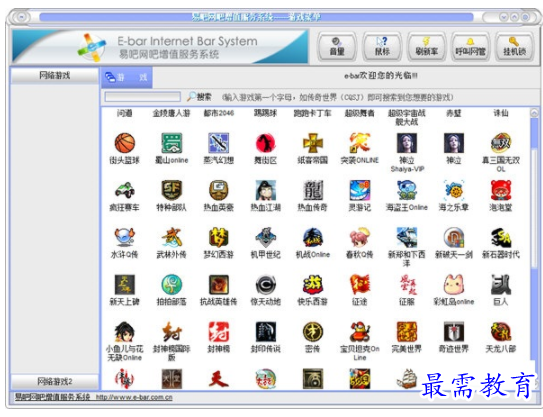Launch 蜀山online game icon
Viewport: 543px width, 417px height.
pyautogui.click(x=172, y=143)
